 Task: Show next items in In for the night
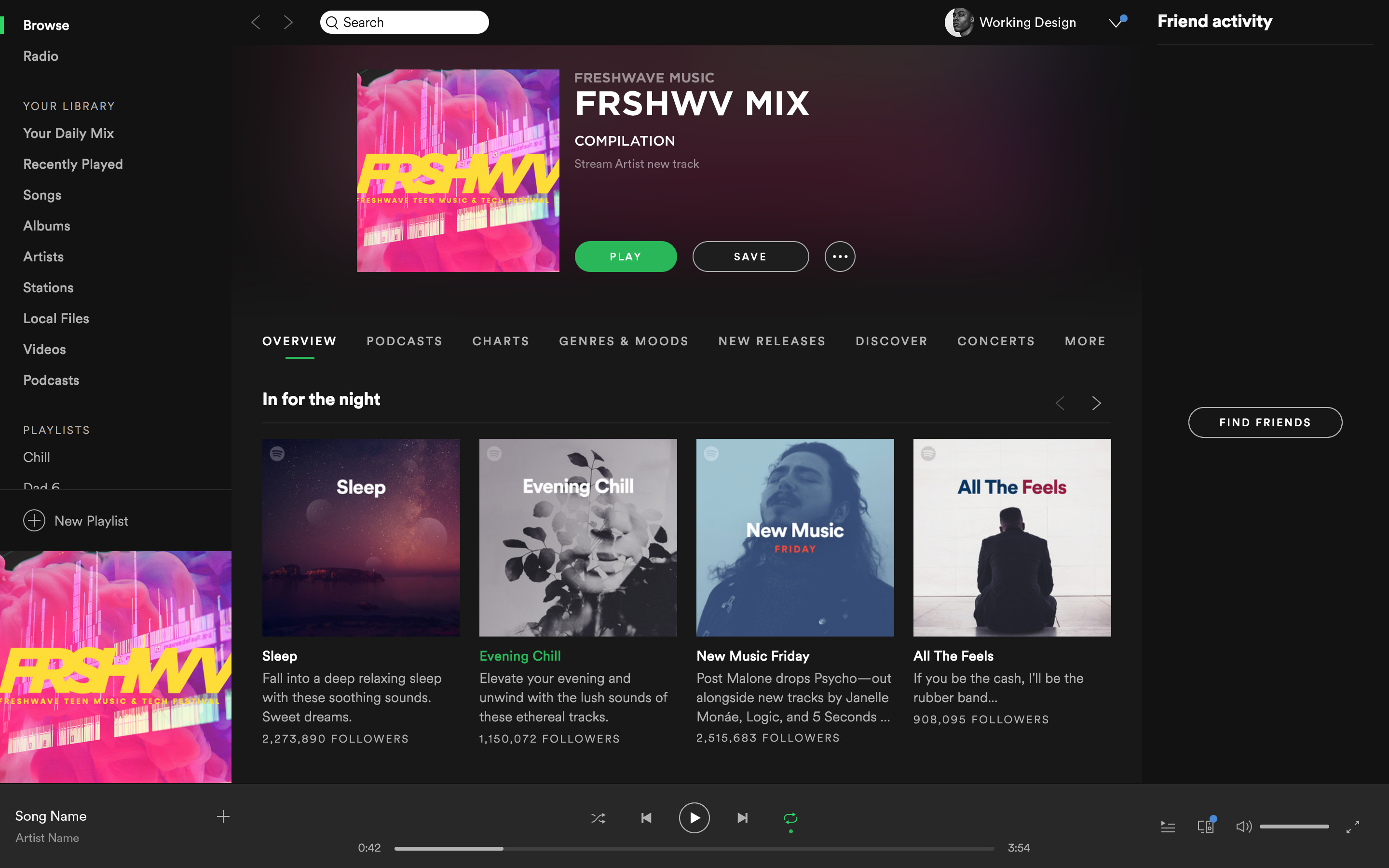pyautogui.click(x=1096, y=403)
